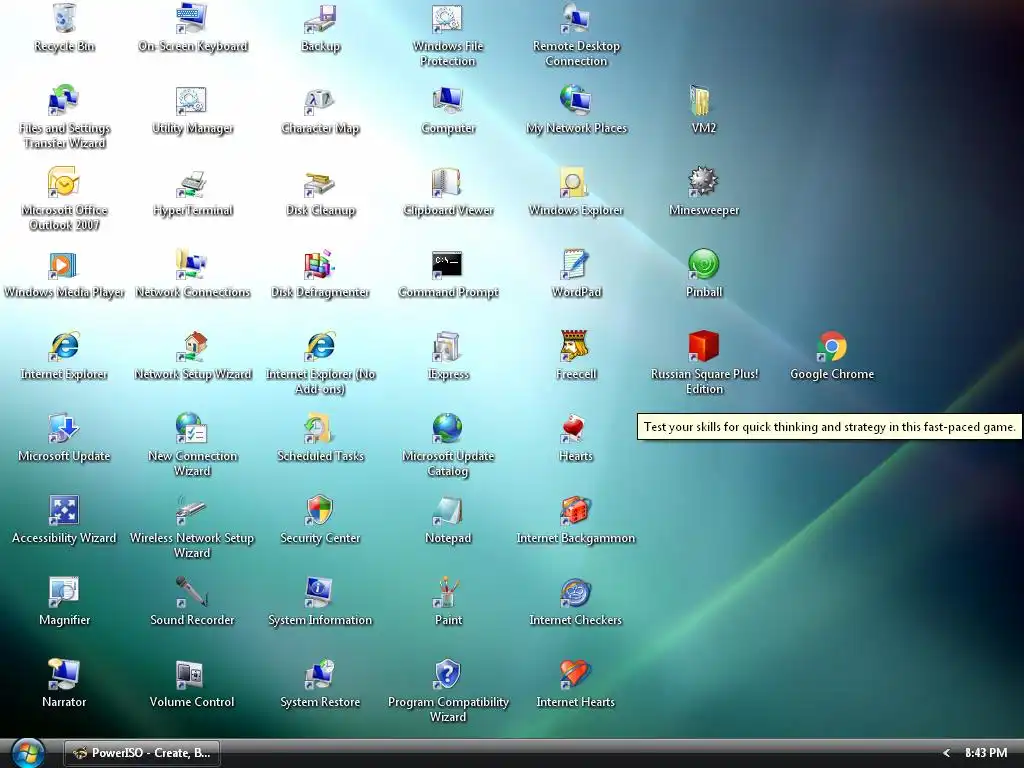This screenshot has height=768, width=1024.
Task: Select the Disk Defragmenter icon
Action: pyautogui.click(x=320, y=264)
